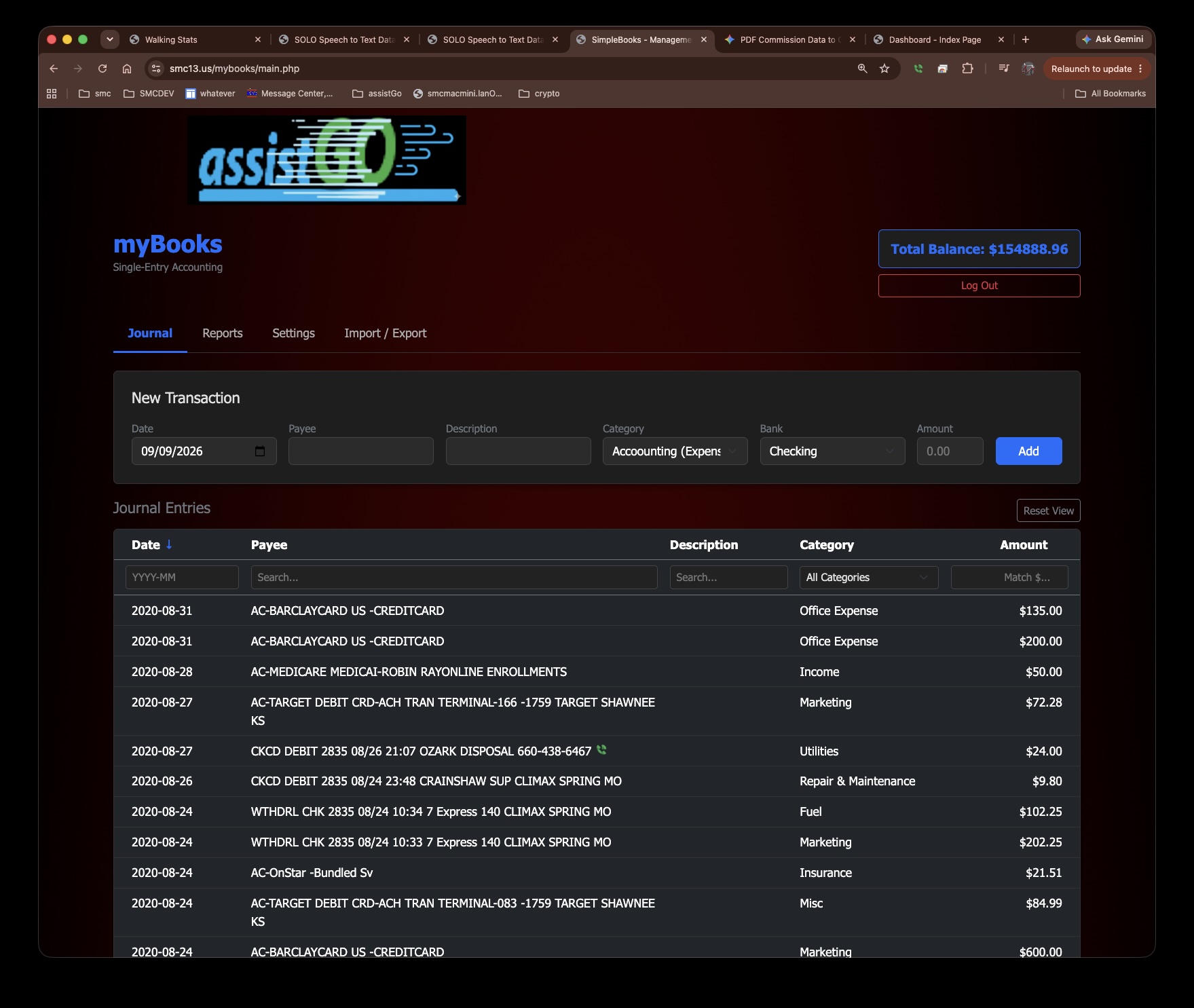
Task: Focus the Payee search filter field
Action: click(x=454, y=578)
